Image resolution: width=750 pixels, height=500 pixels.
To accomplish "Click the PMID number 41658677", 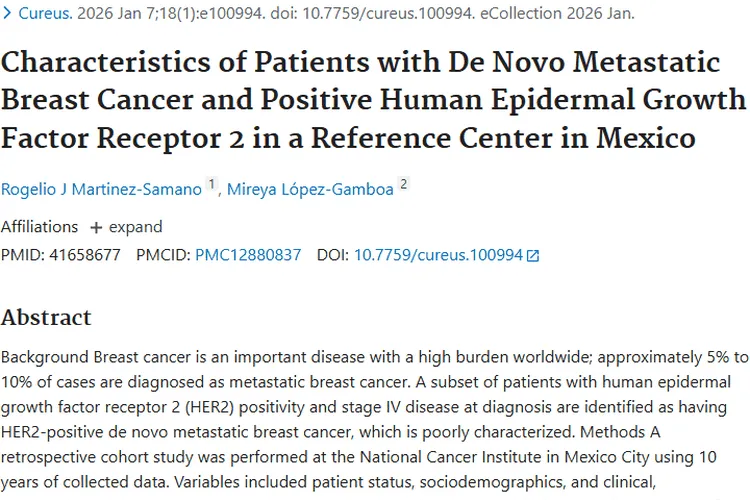I will pos(84,255).
